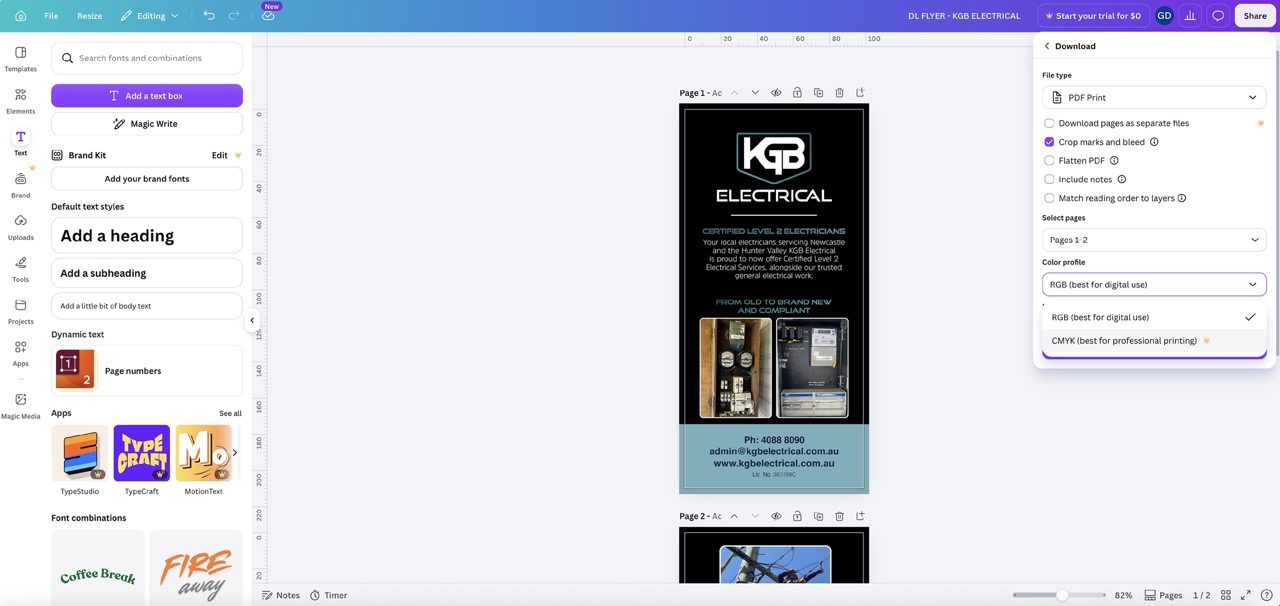The width and height of the screenshot is (1280, 606).
Task: Open the Editing mode dropdown
Action: [x=150, y=16]
